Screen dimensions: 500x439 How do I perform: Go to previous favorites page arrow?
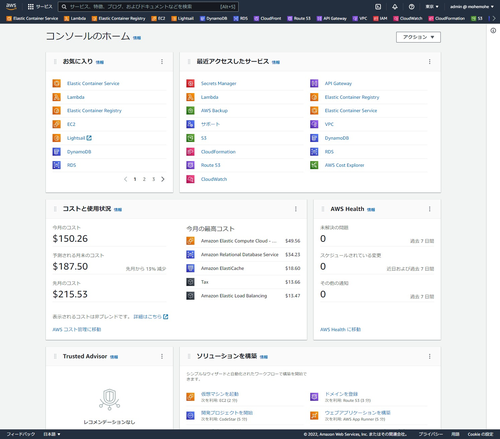tap(125, 179)
